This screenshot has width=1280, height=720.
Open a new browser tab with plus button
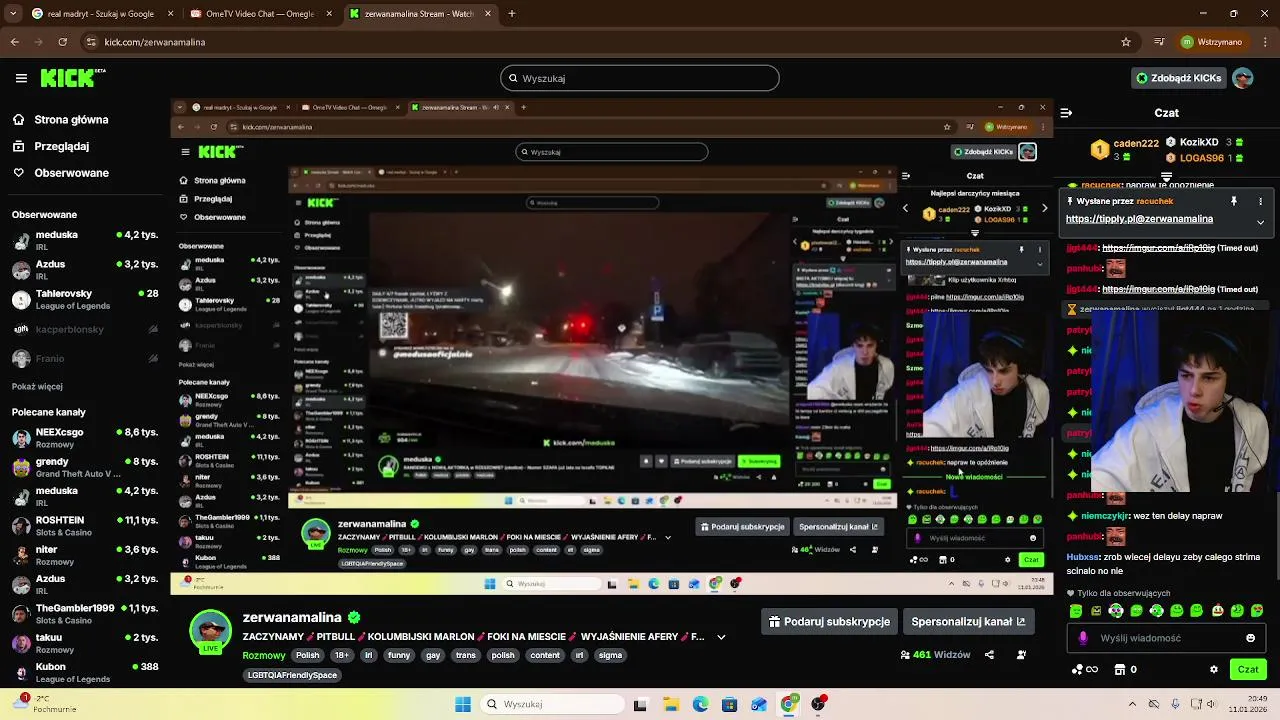tap(512, 14)
